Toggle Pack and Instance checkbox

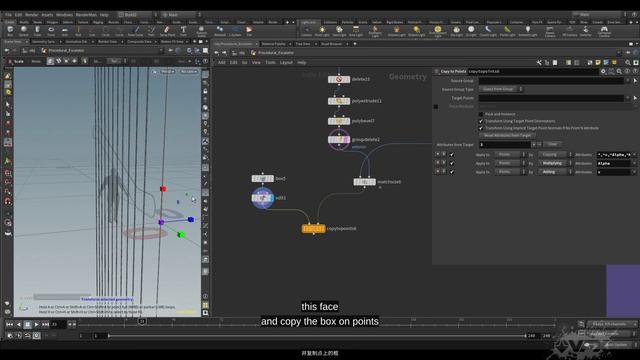click(481, 114)
